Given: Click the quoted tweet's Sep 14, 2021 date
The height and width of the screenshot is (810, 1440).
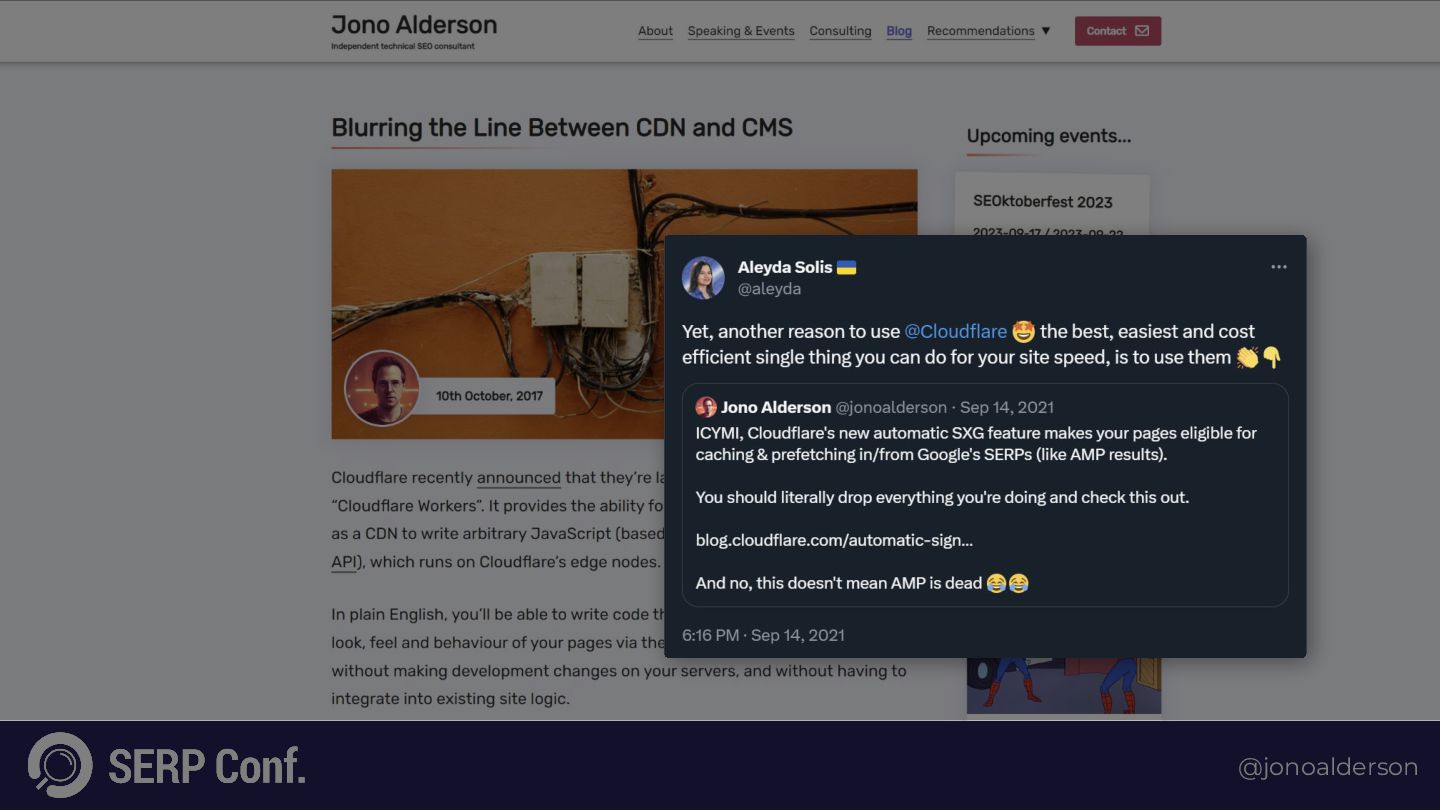Looking at the screenshot, I should click(1007, 407).
